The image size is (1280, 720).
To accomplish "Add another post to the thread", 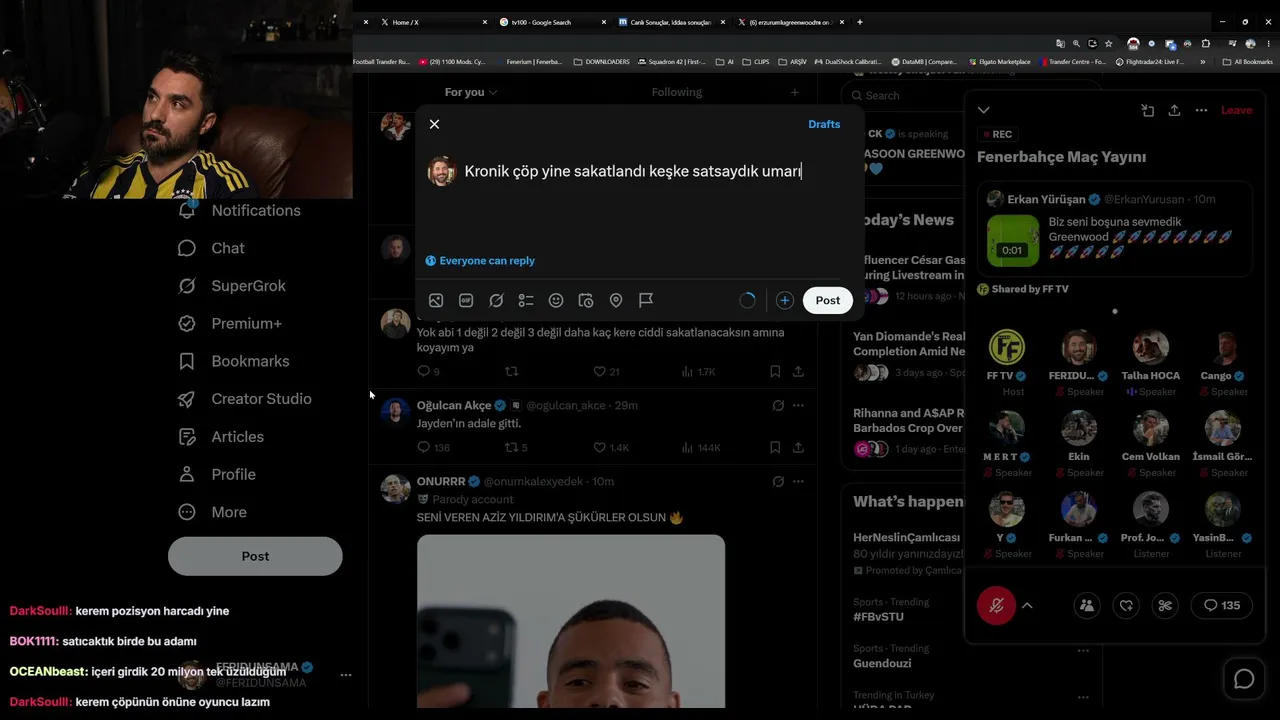I will 785,300.
